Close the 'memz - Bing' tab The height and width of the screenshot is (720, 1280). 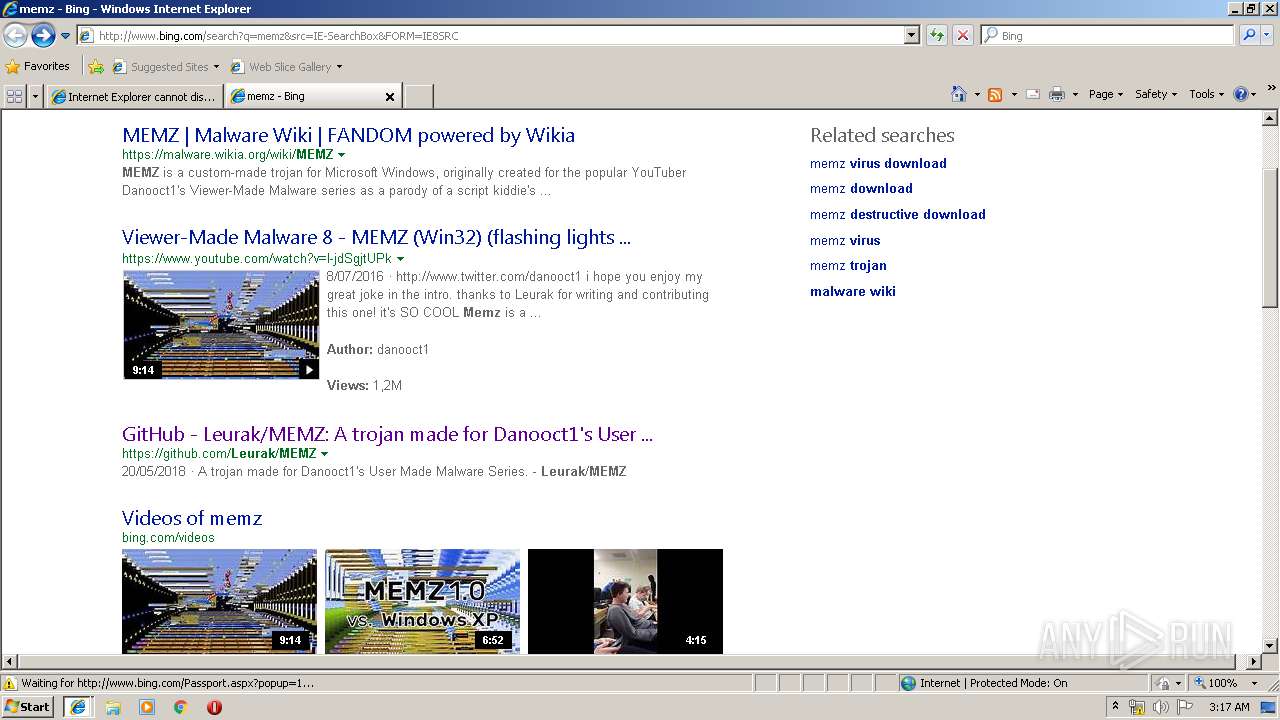pyautogui.click(x=390, y=97)
